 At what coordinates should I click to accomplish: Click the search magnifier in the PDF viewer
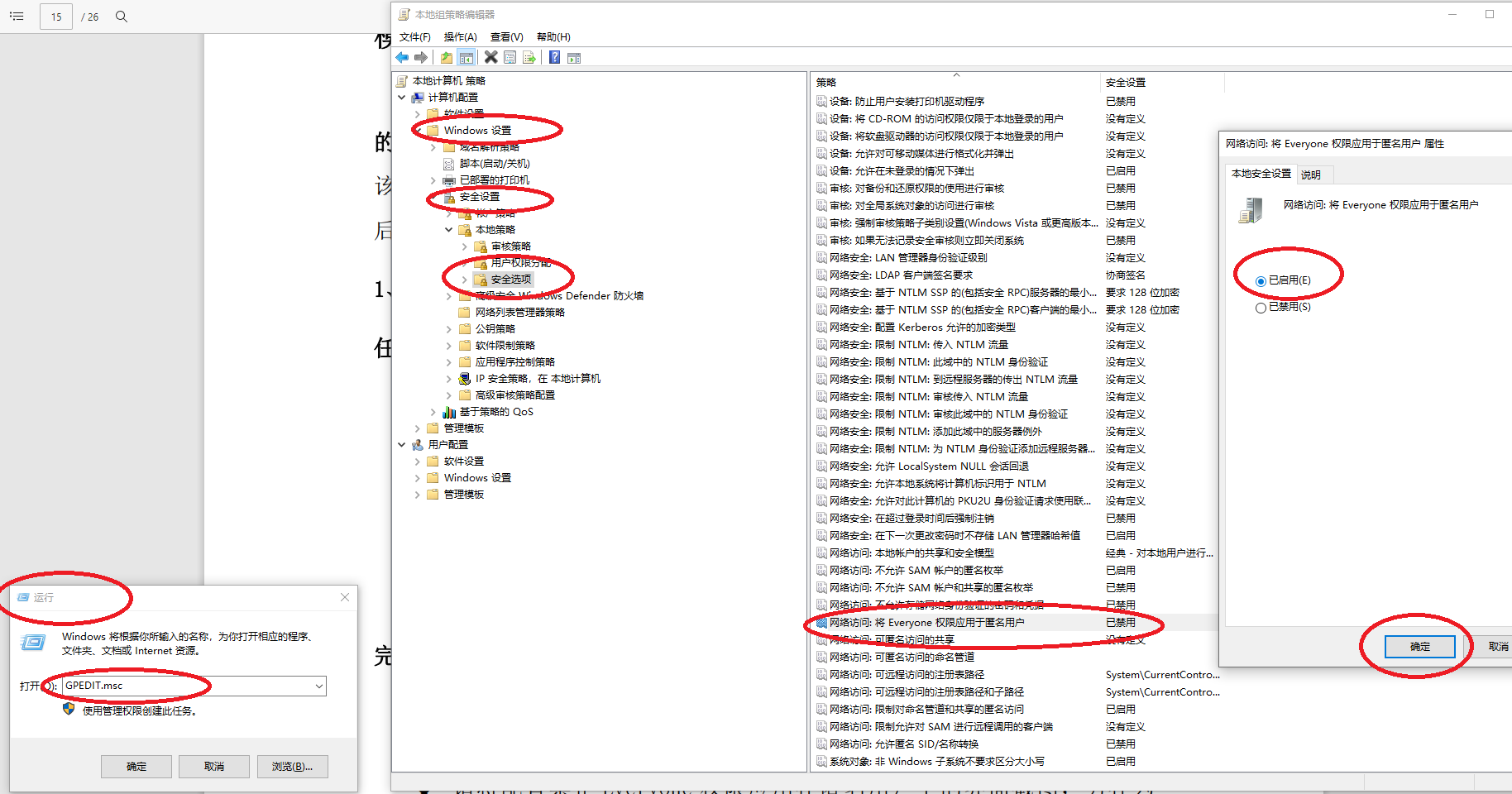tap(122, 17)
